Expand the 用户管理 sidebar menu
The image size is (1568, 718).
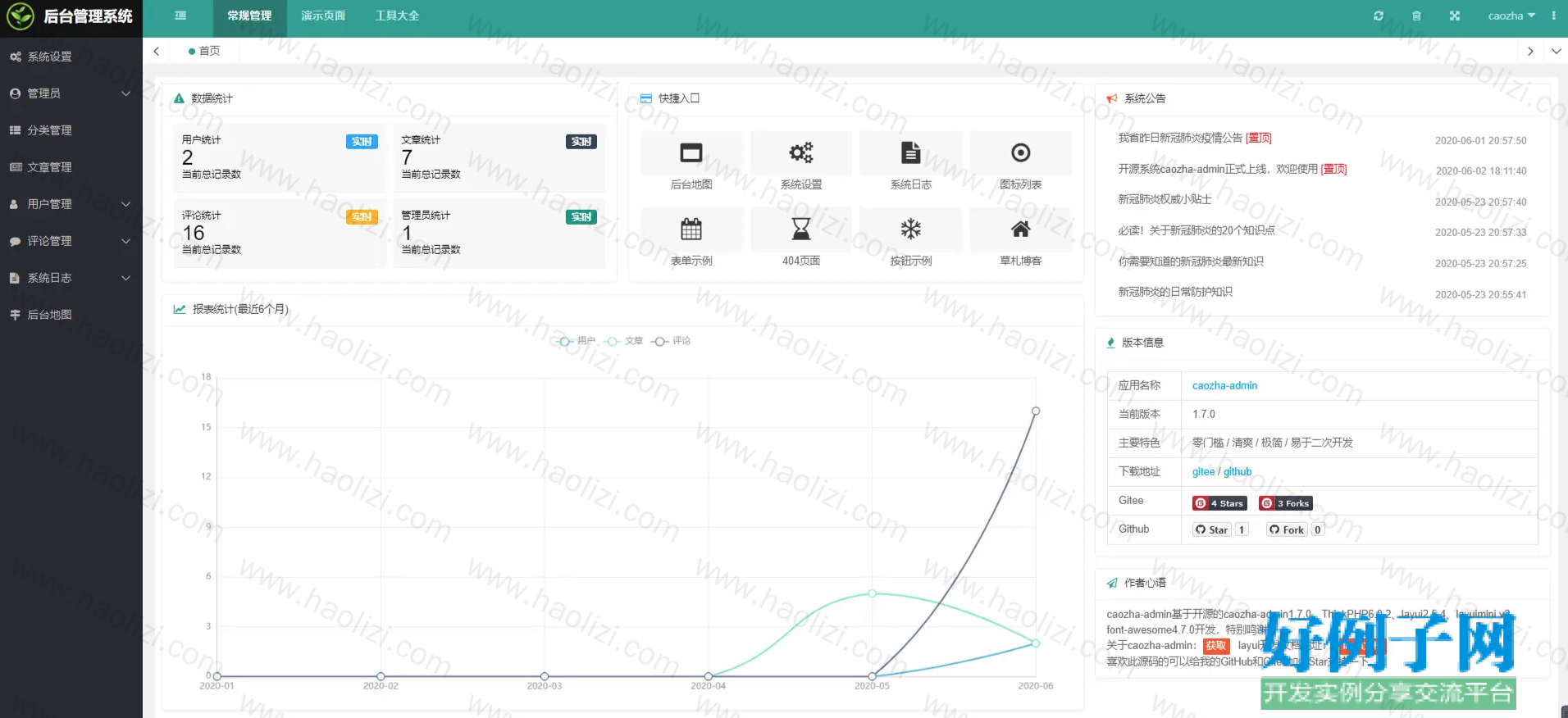tap(71, 204)
